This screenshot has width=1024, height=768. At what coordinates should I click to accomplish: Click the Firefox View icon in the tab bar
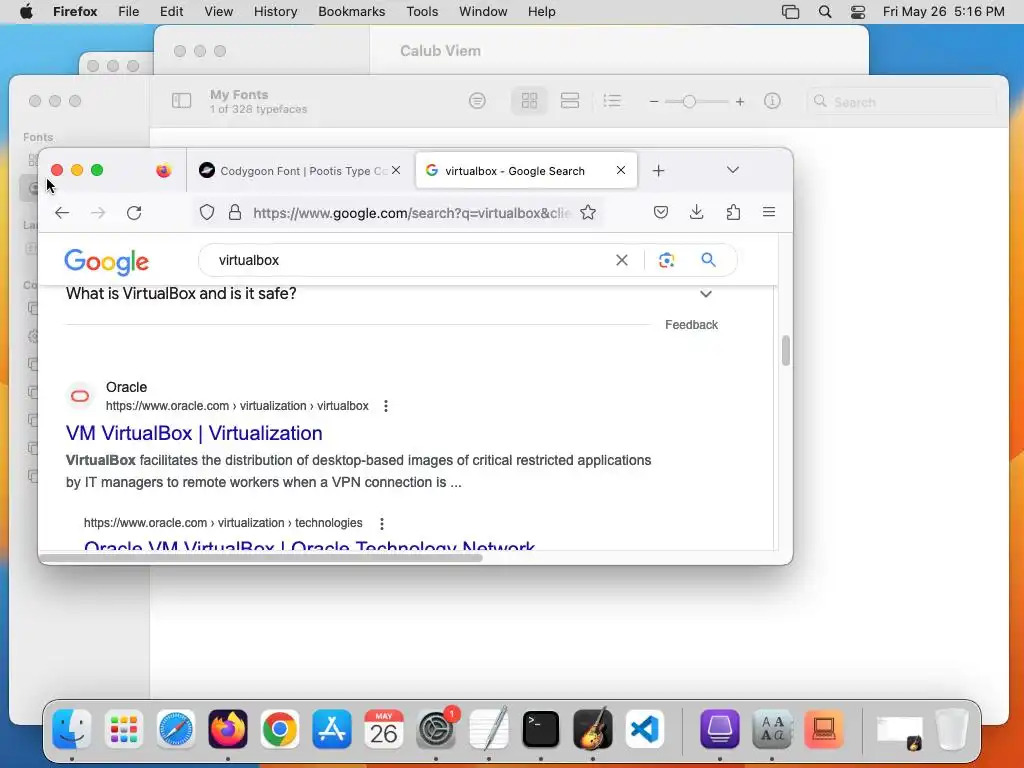(x=163, y=170)
